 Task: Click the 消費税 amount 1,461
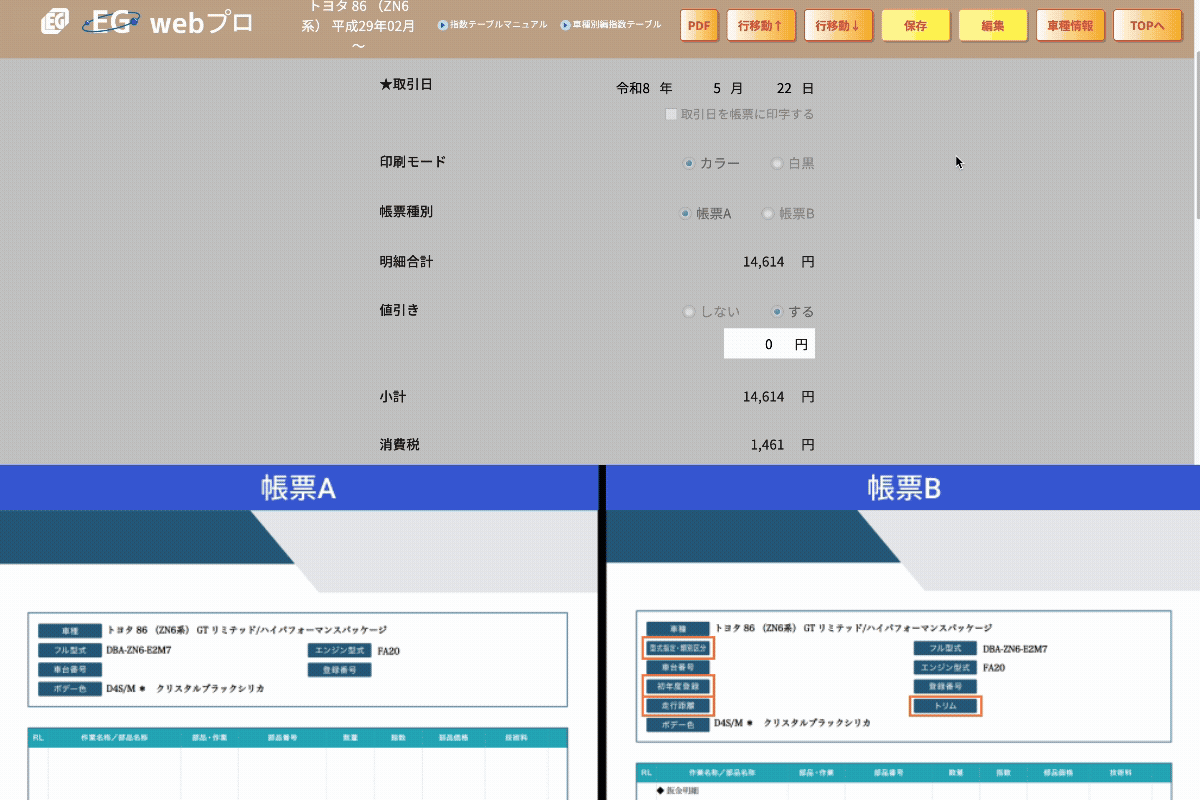point(768,445)
